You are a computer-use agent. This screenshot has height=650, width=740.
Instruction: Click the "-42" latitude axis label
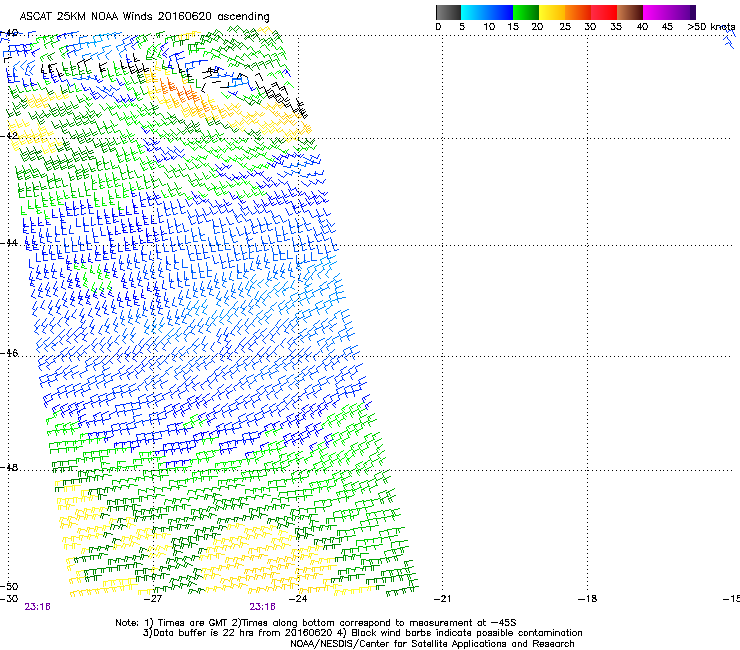(x=9, y=135)
